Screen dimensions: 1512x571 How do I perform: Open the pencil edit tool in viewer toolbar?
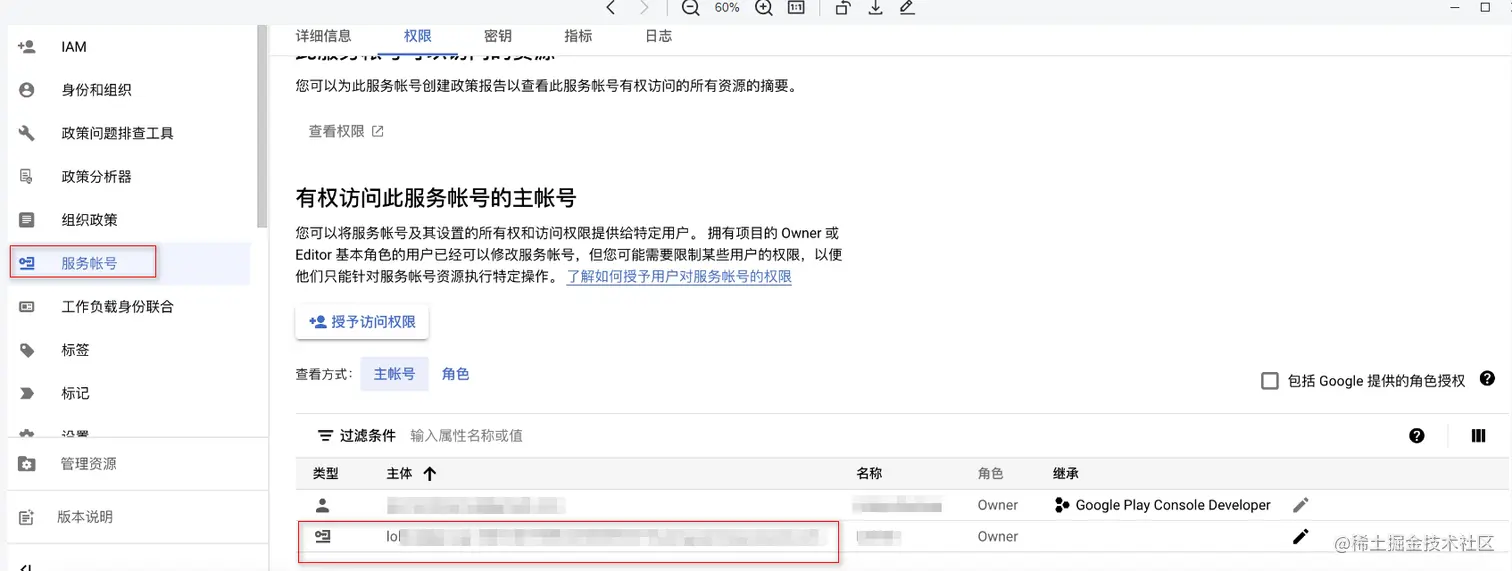[907, 8]
